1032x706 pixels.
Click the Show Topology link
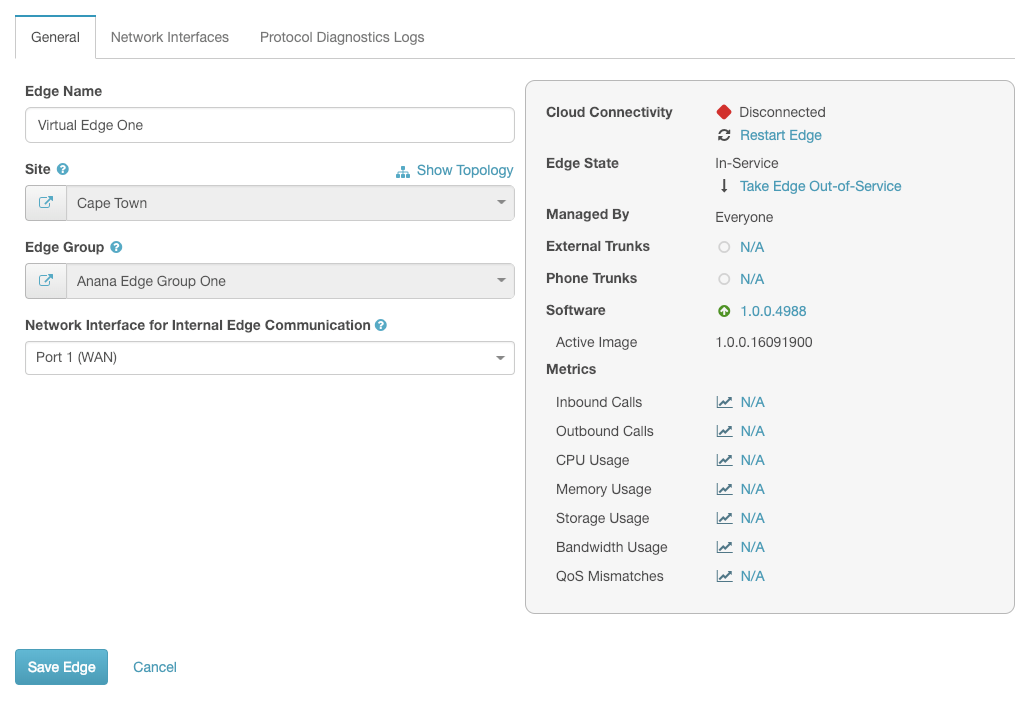click(x=465, y=170)
